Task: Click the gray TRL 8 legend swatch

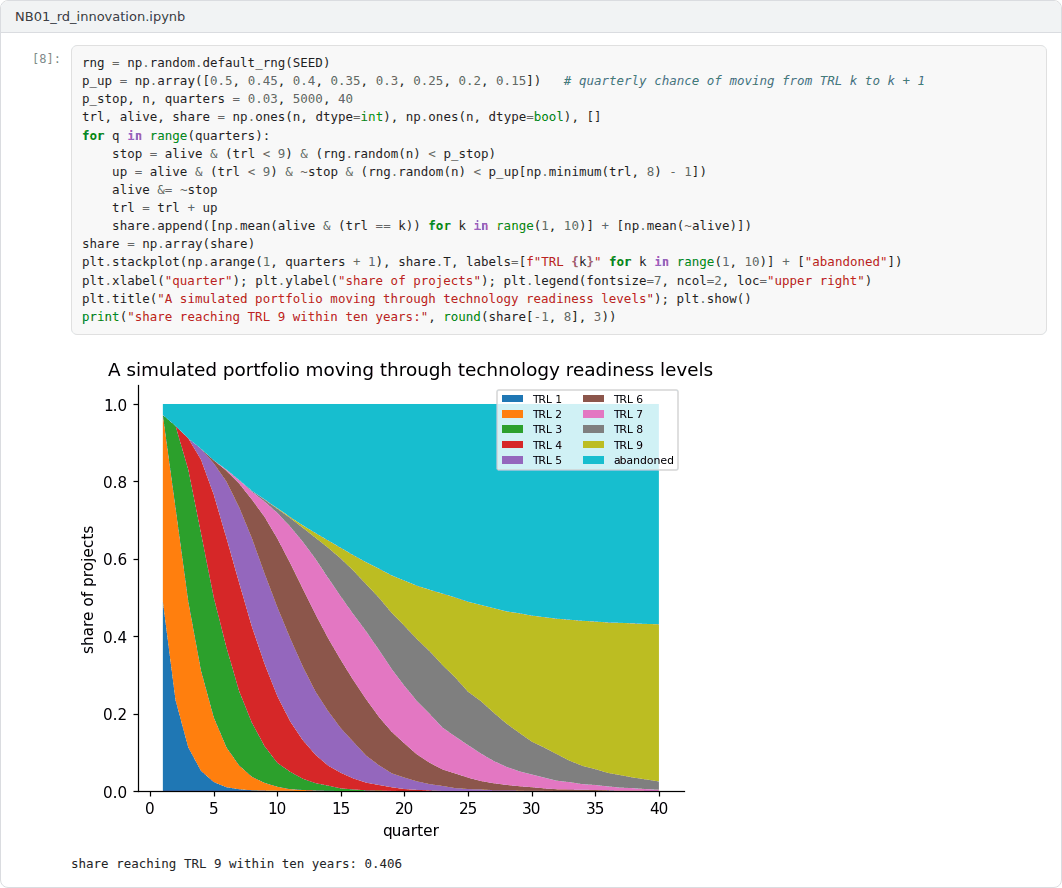Action: 593,429
